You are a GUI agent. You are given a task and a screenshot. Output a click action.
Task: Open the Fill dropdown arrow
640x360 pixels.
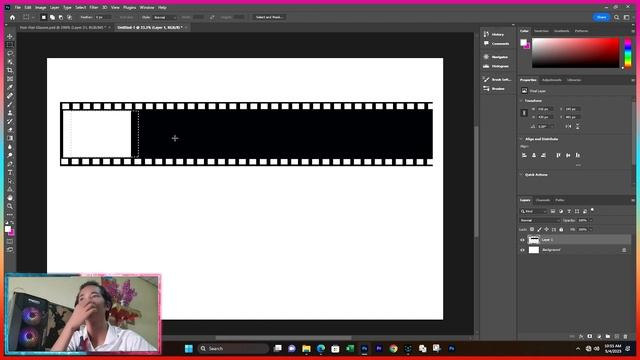[591, 229]
